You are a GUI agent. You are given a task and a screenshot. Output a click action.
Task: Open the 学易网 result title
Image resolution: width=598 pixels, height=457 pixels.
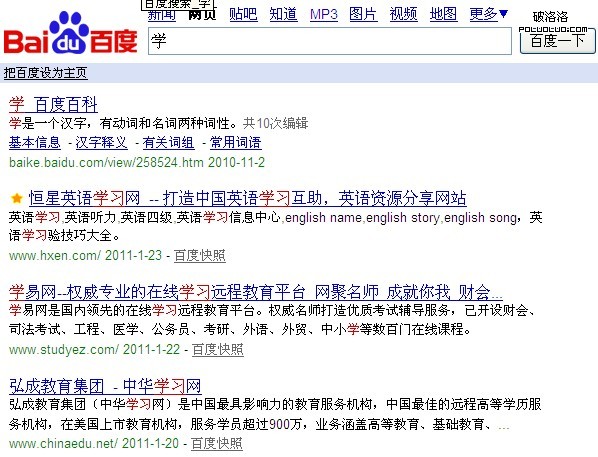(256, 292)
